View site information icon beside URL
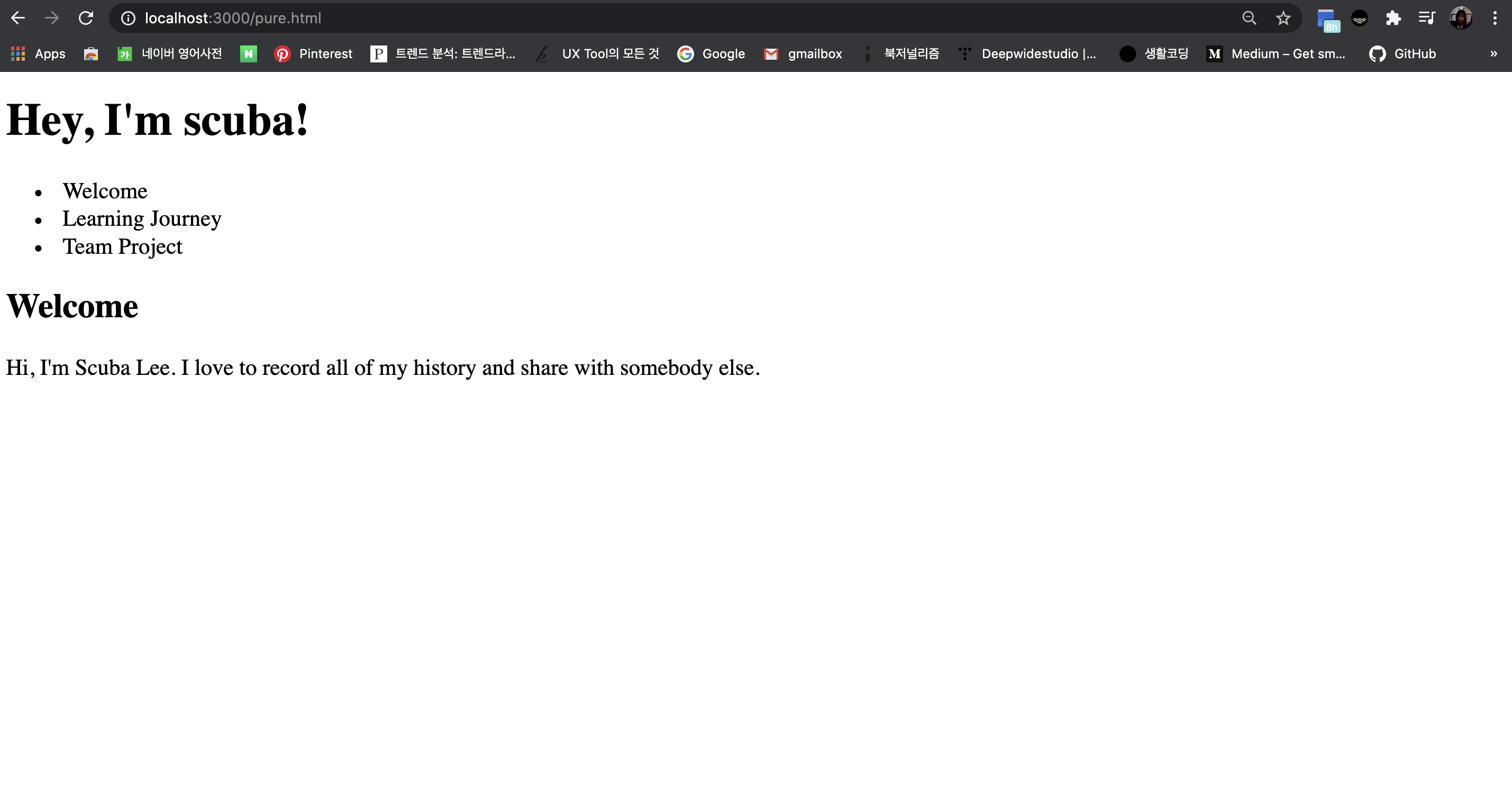 128,18
